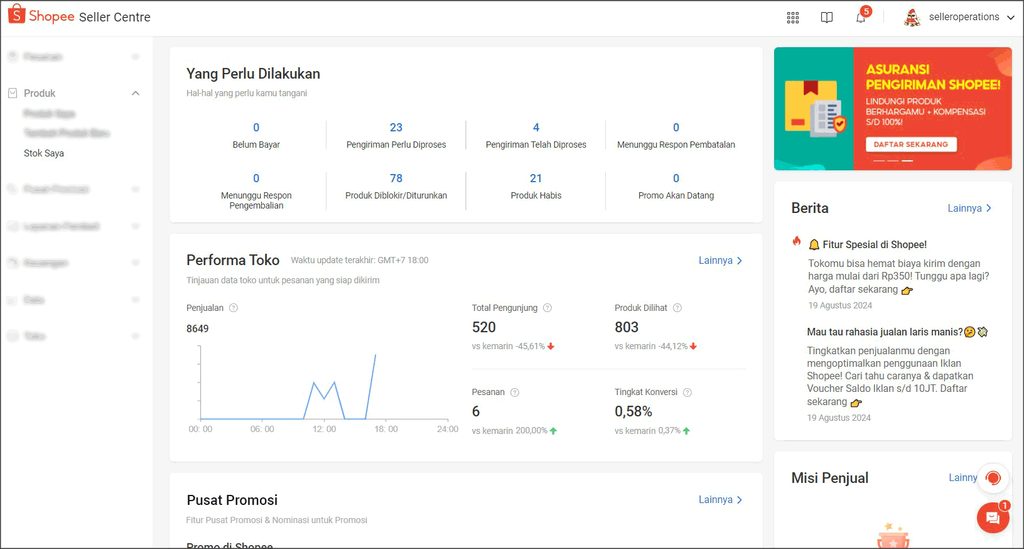The image size is (1024, 549).
Task: Show info tooltip for Total Pengunjung
Action: 547,308
